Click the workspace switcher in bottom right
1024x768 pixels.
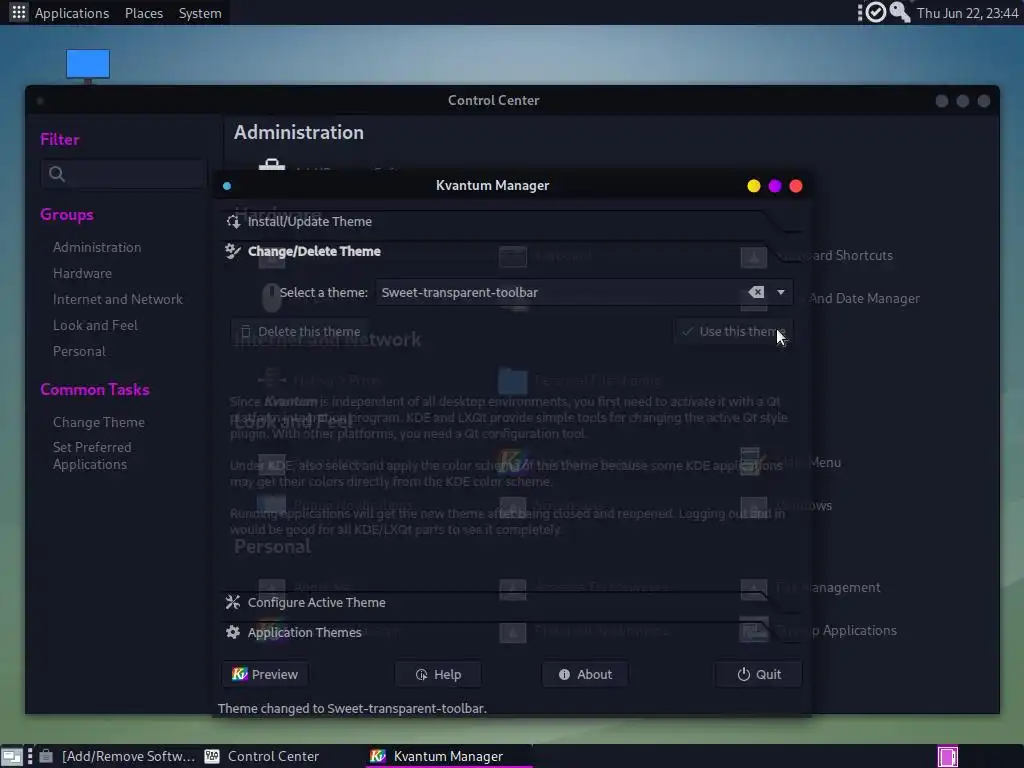pyautogui.click(x=948, y=757)
